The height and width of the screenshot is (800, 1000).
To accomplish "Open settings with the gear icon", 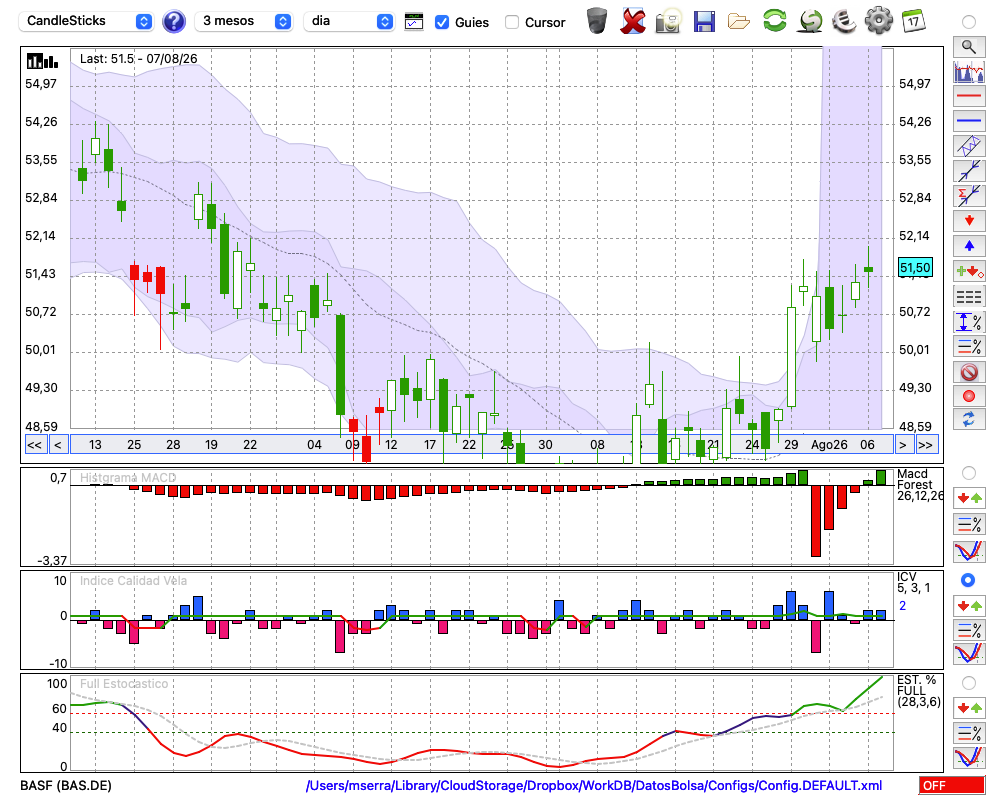I will [879, 21].
